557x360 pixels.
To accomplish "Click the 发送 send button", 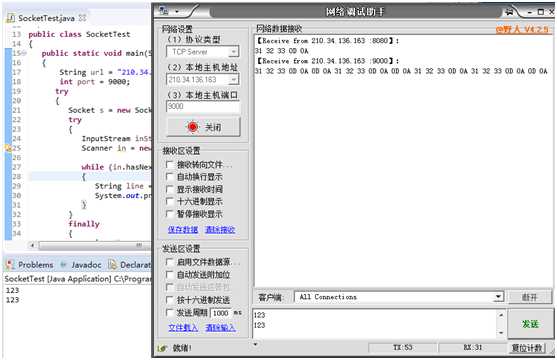I will coord(530,324).
